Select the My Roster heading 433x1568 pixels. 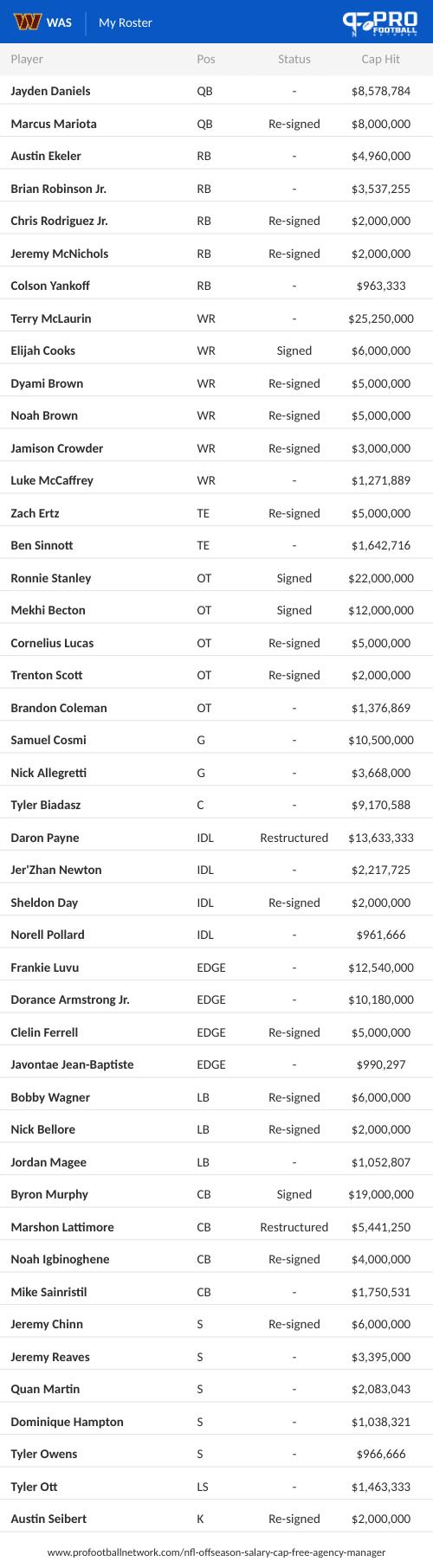(126, 22)
